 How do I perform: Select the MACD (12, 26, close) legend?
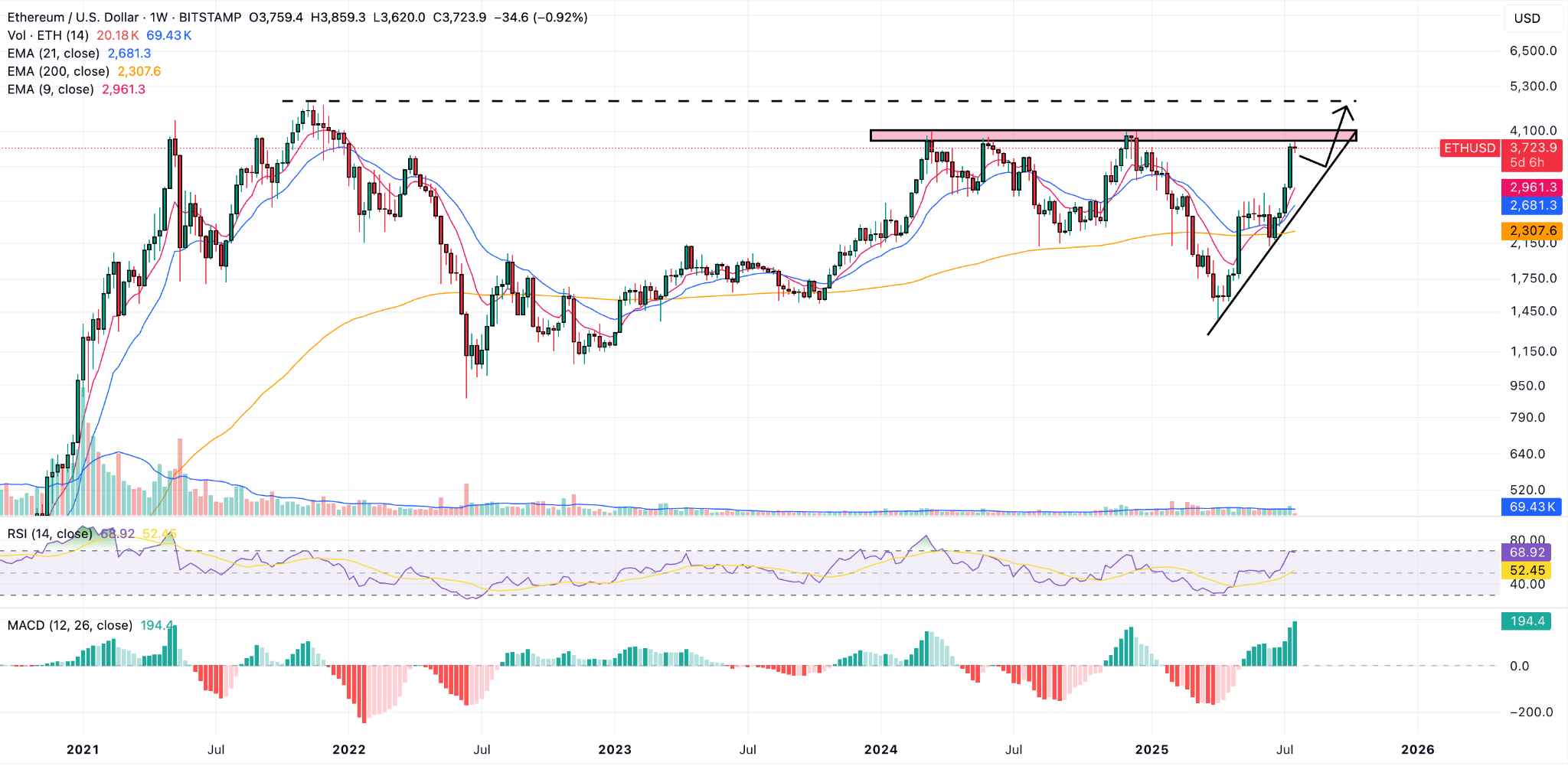point(70,625)
